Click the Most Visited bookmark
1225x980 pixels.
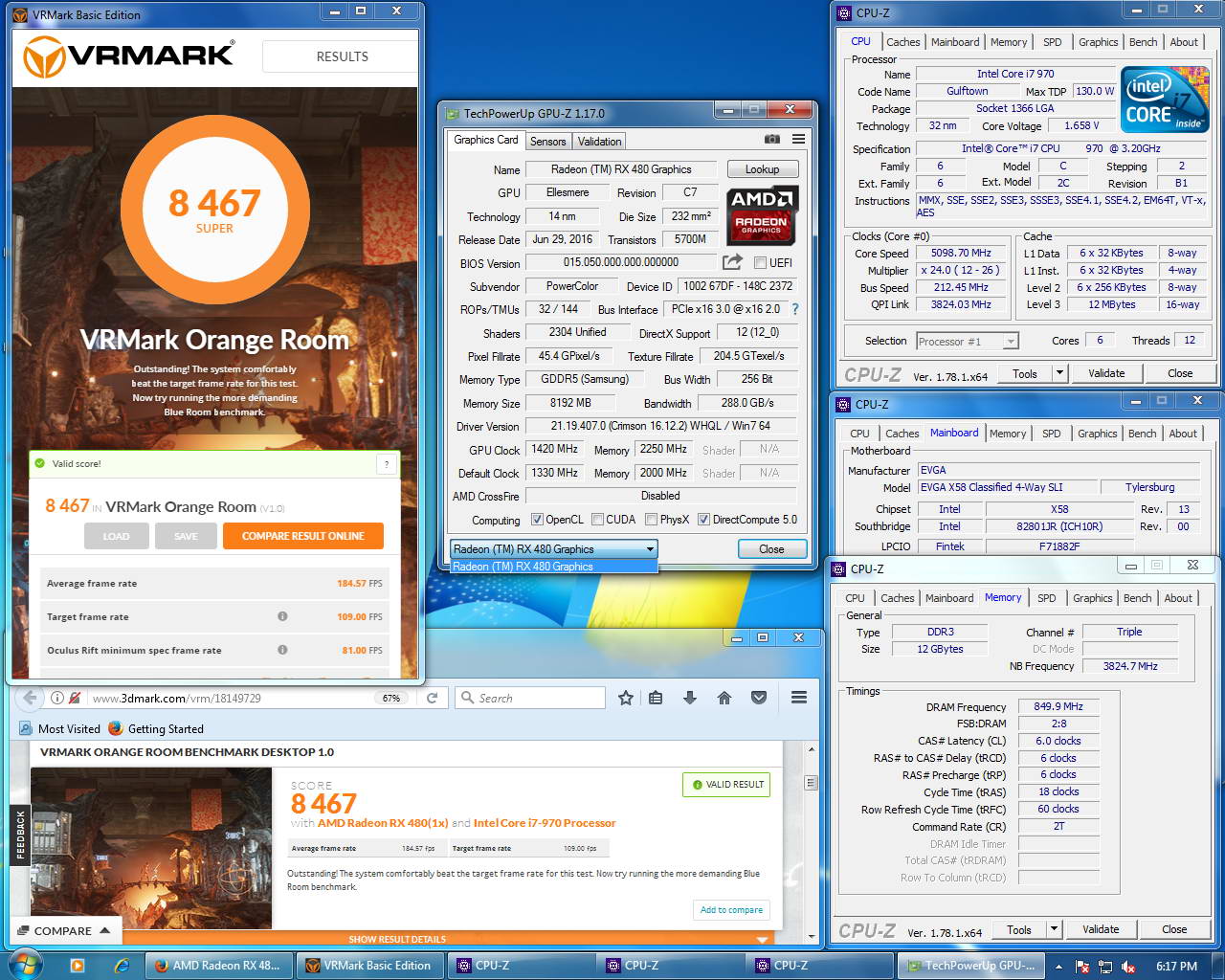(x=60, y=729)
